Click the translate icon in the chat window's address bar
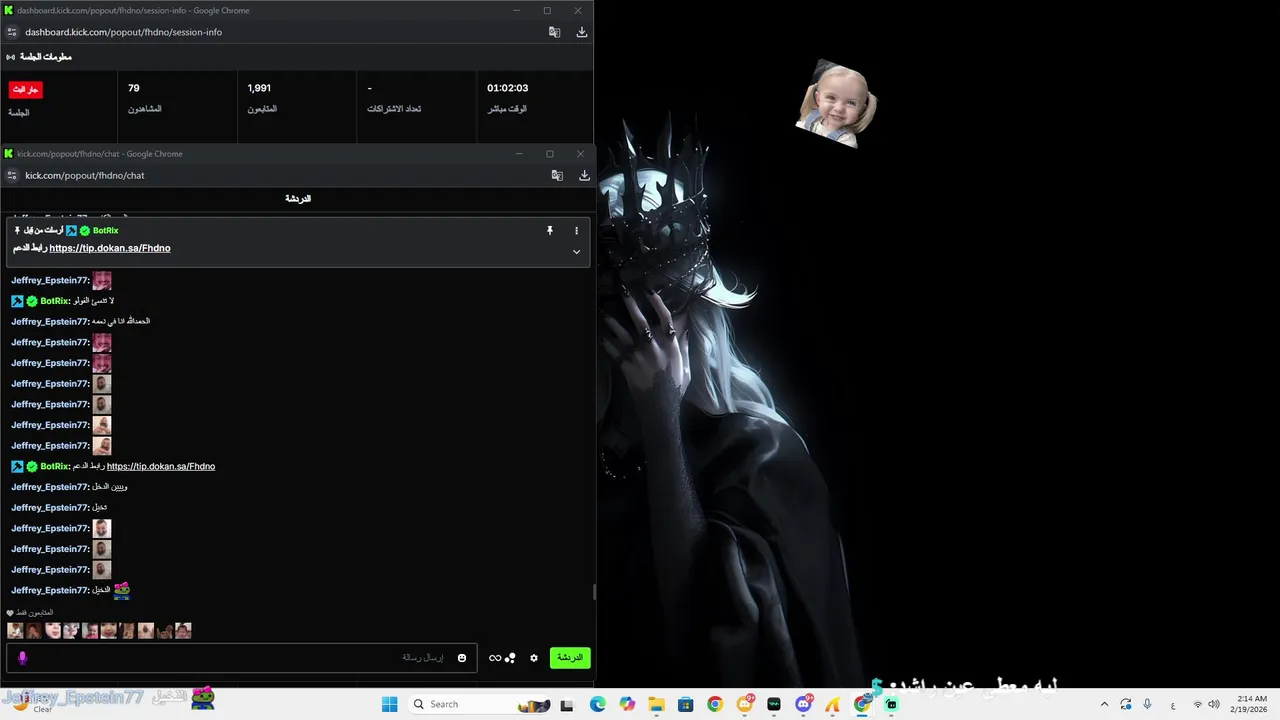This screenshot has width=1280, height=720. pos(557,175)
